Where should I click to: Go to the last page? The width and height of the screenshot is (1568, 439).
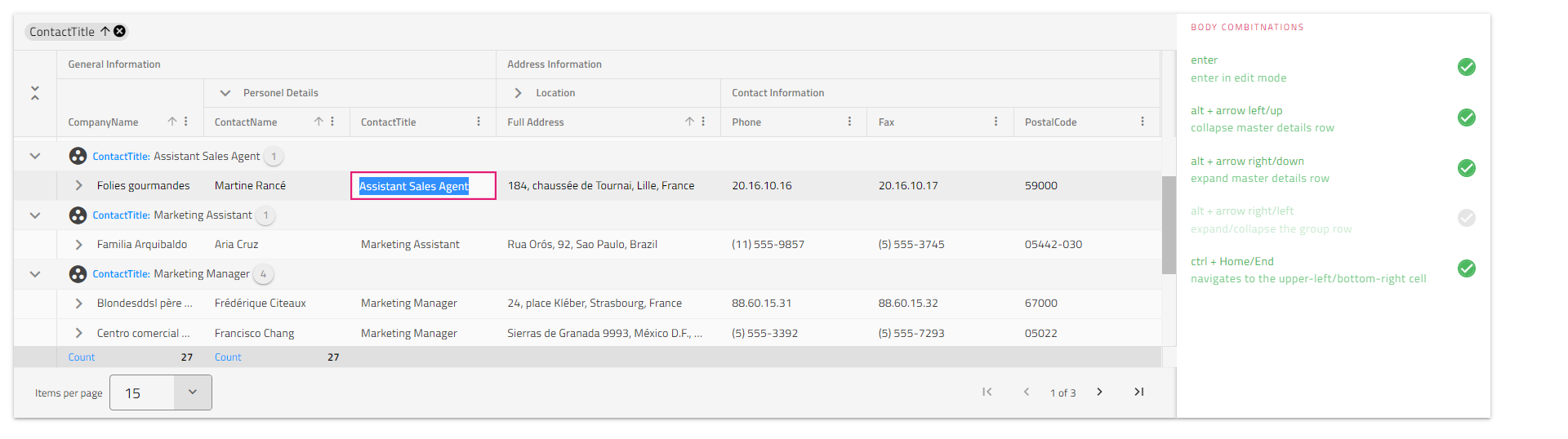tap(1138, 392)
